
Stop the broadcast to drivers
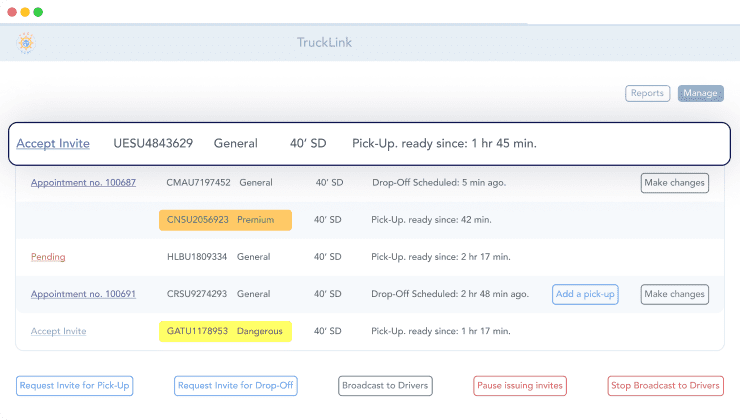[x=665, y=386]
